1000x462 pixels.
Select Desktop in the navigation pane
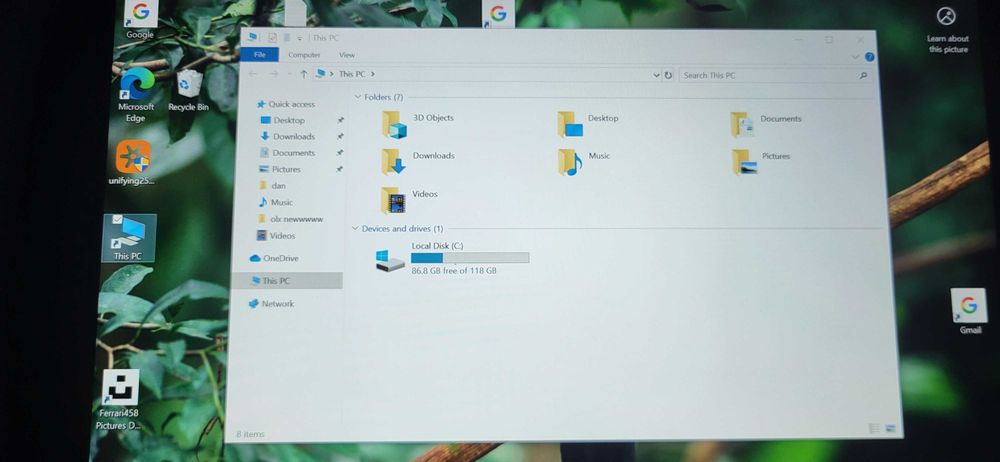pyautogui.click(x=283, y=120)
